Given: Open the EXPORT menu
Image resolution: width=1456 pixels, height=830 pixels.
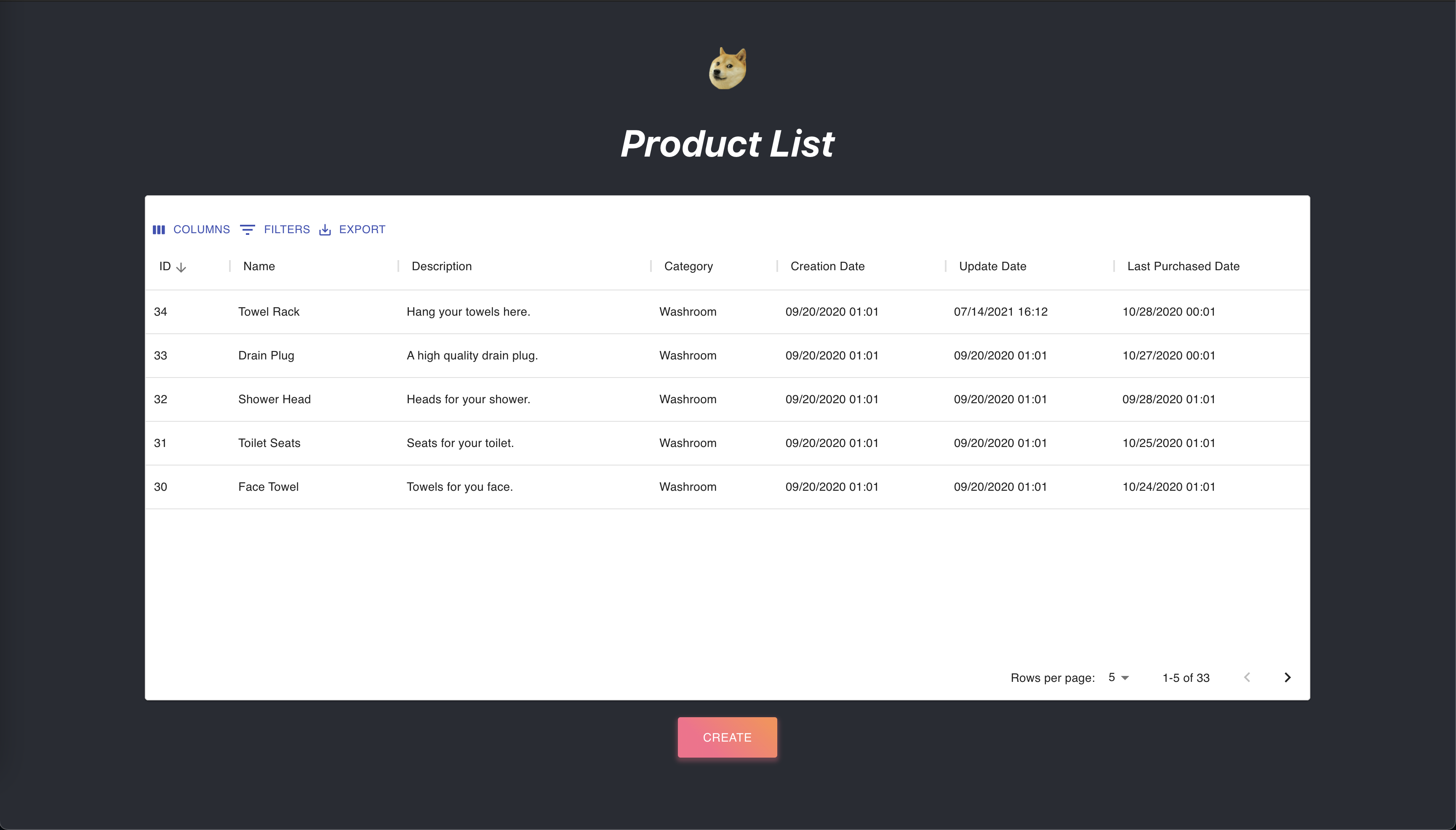Looking at the screenshot, I should pos(362,230).
